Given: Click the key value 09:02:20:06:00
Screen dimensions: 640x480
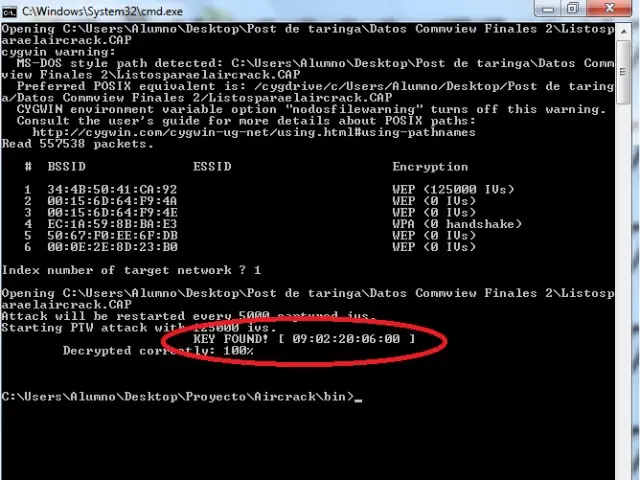Looking at the screenshot, I should click(x=346, y=339).
